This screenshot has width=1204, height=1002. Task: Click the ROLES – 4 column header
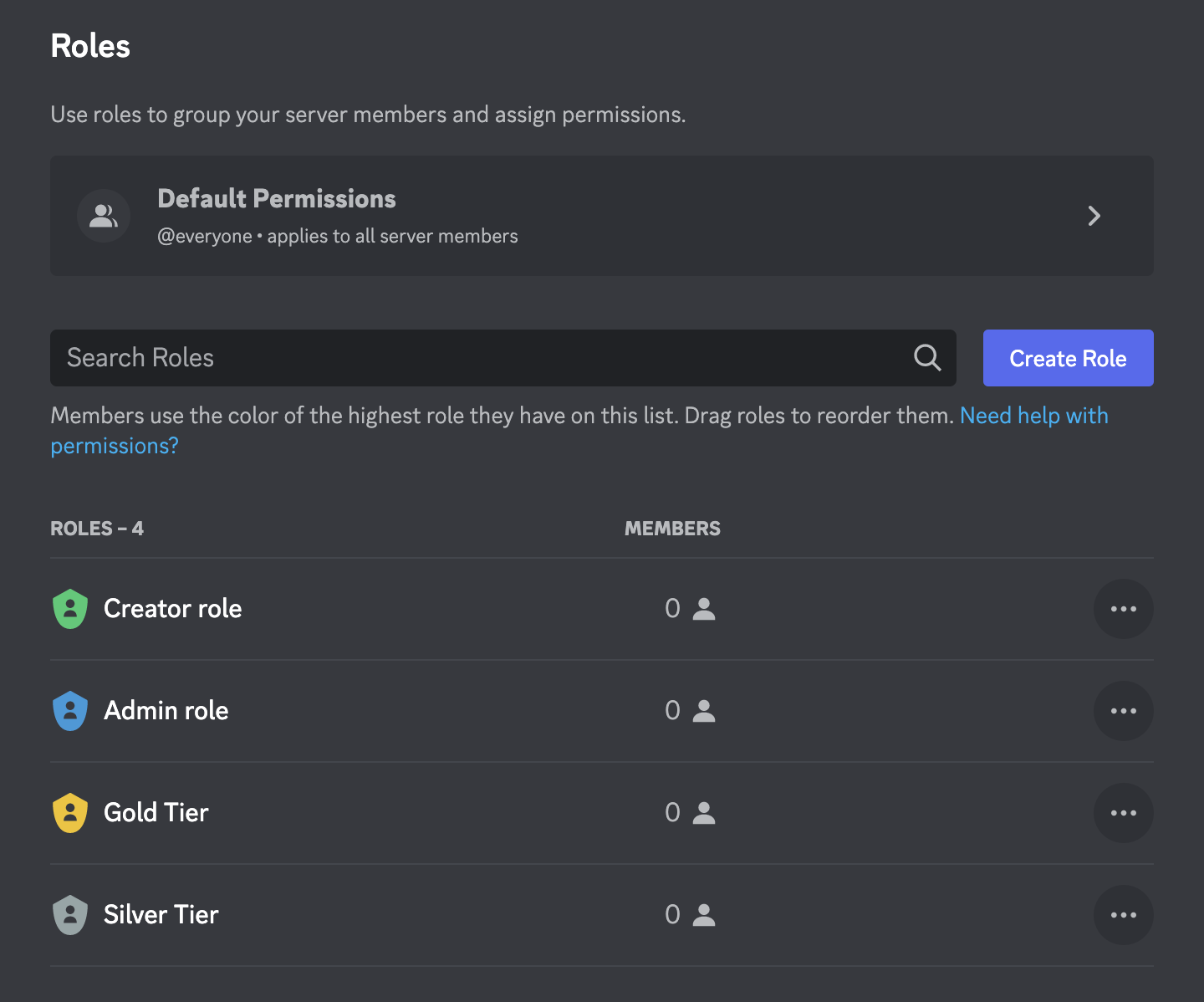pos(97,528)
